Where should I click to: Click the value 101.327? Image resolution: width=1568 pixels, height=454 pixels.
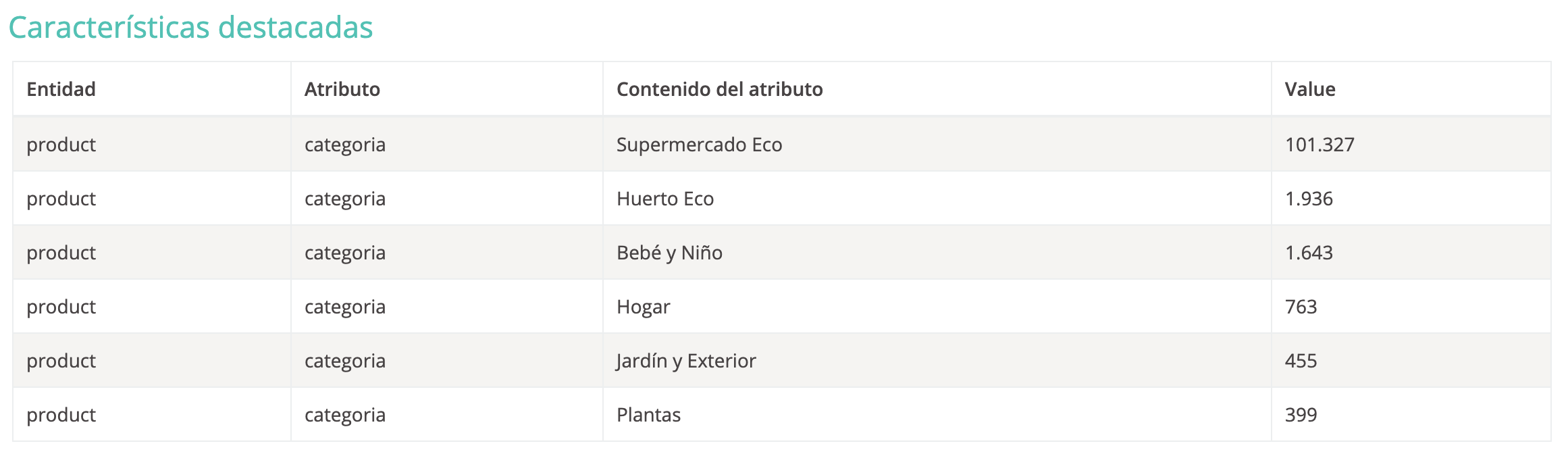point(1319,145)
